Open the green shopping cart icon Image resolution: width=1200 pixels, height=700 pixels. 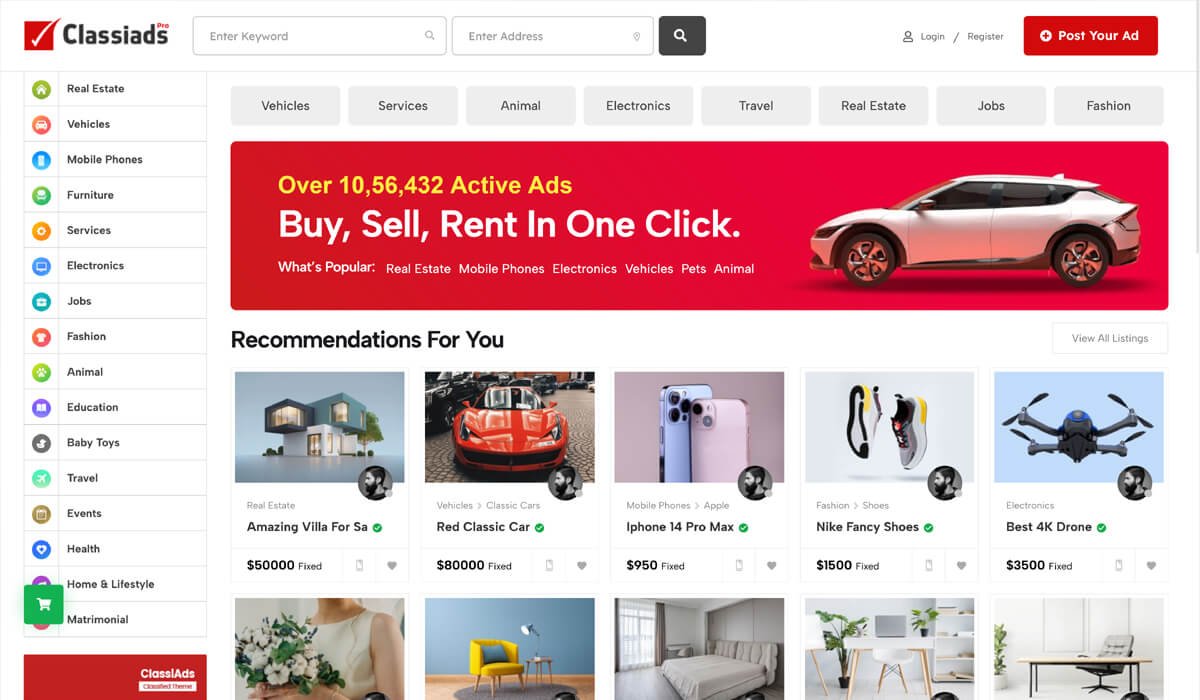click(44, 605)
